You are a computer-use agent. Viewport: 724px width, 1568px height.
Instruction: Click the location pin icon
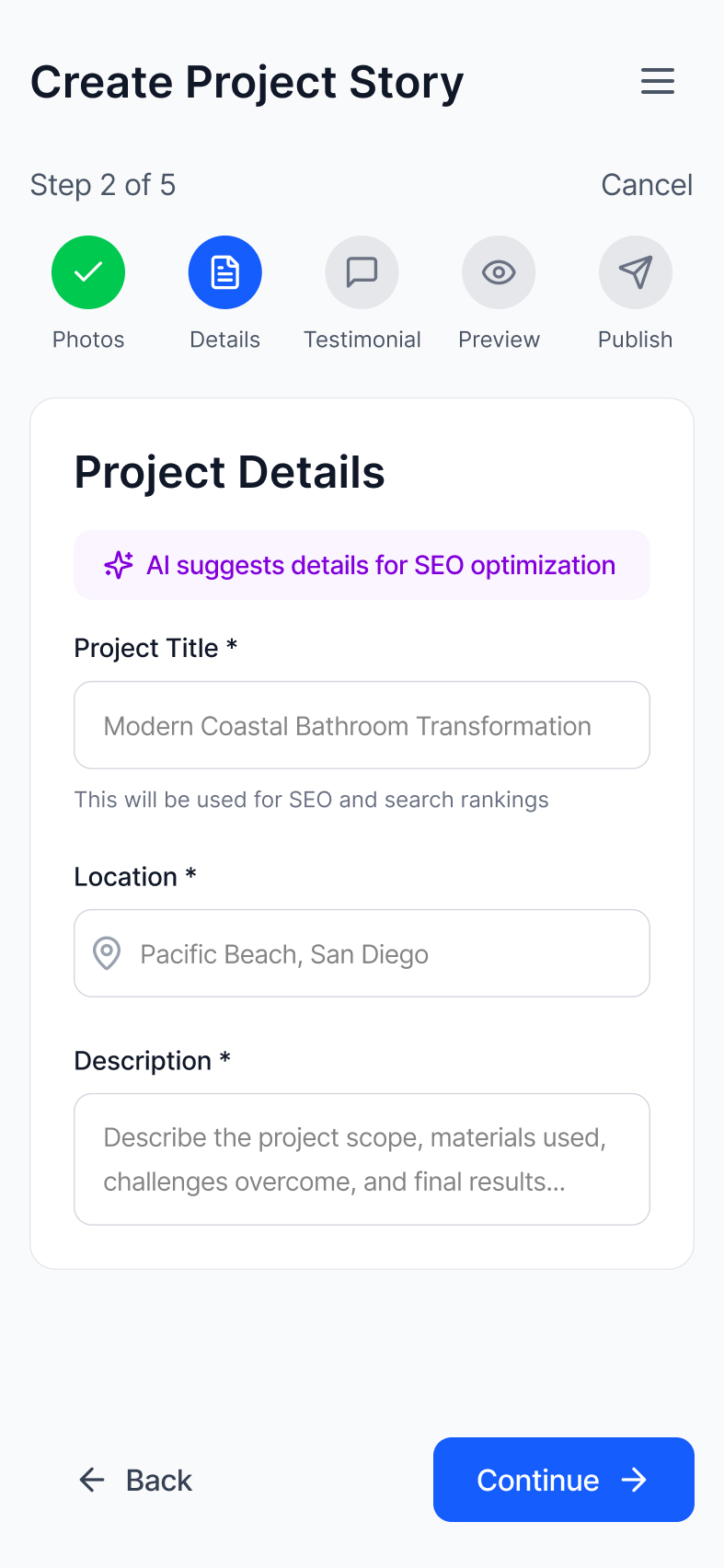pyautogui.click(x=107, y=953)
